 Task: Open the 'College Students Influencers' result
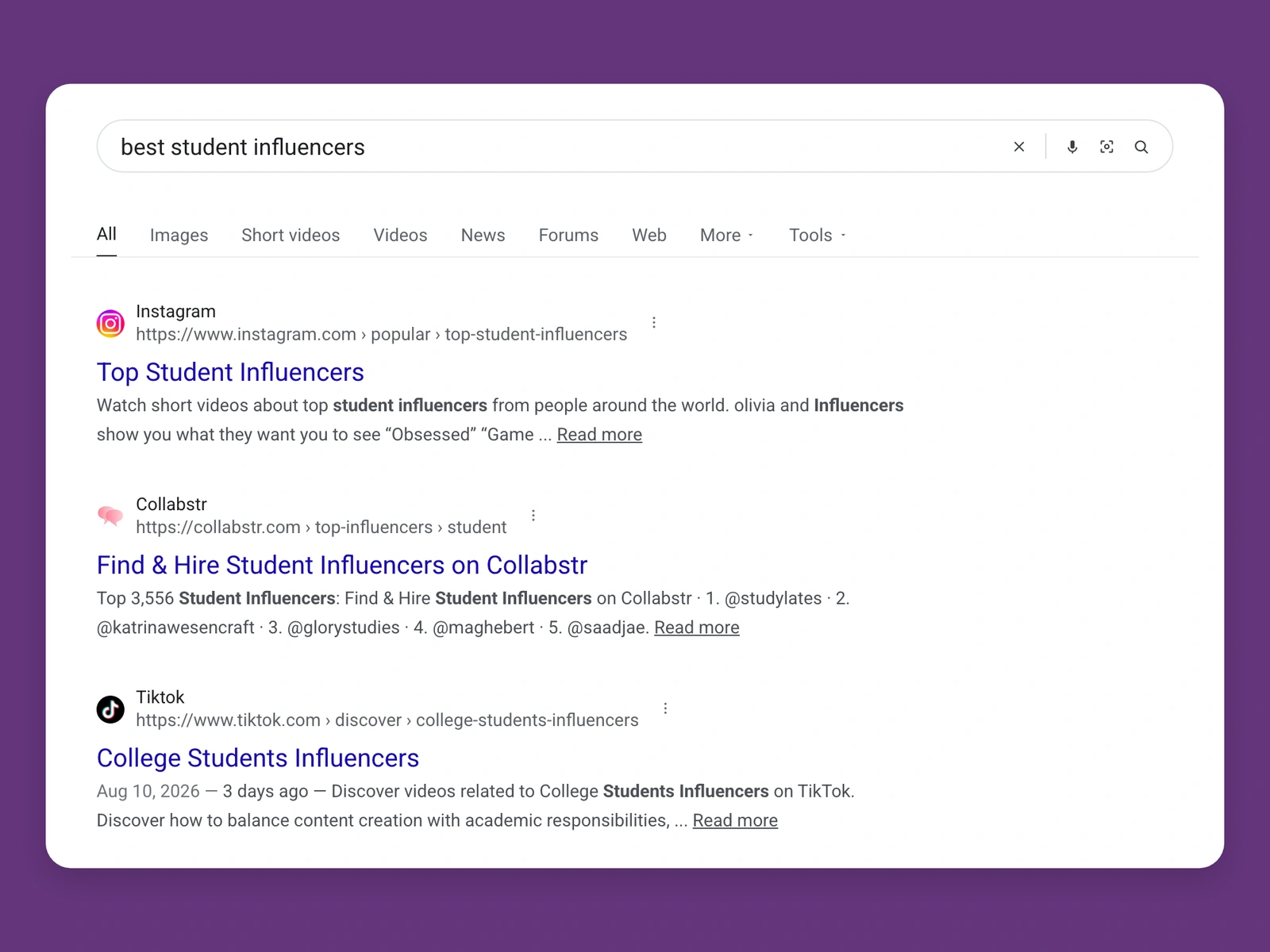click(258, 758)
